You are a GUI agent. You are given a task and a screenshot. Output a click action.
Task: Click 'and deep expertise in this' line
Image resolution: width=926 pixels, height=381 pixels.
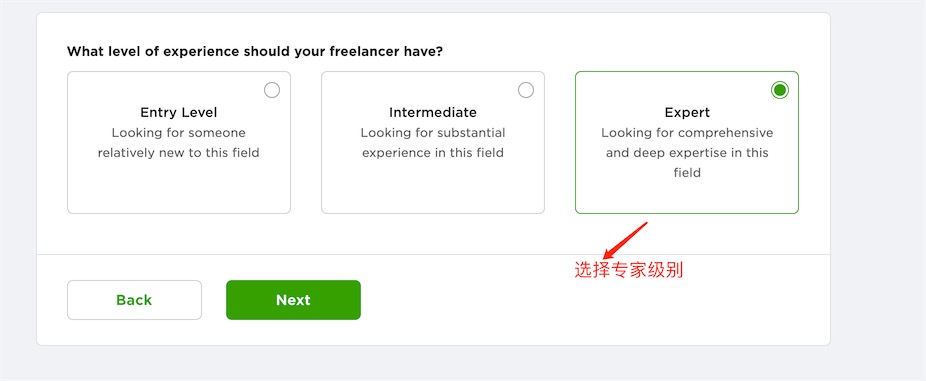687,153
